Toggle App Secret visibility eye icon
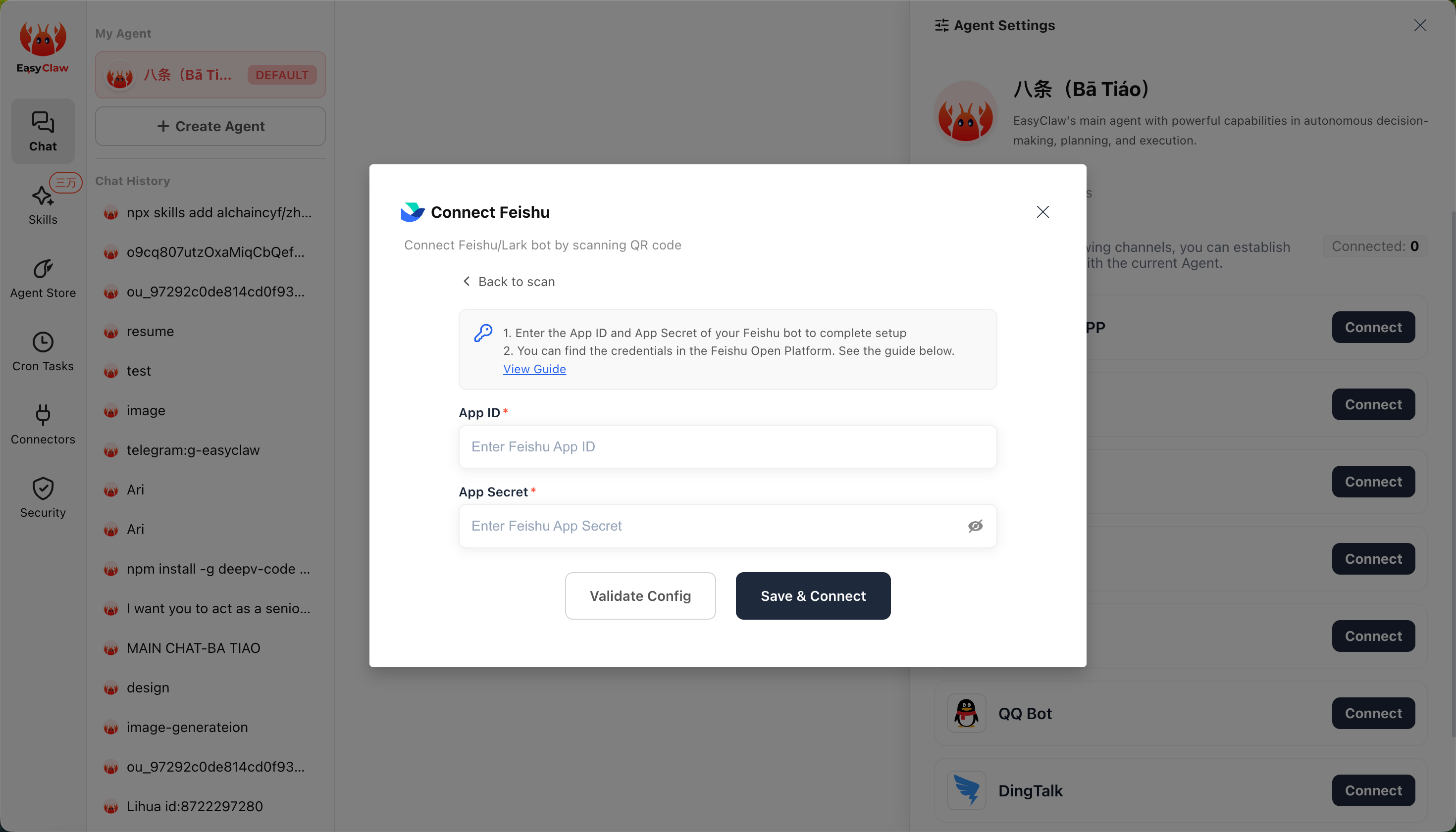1456x832 pixels. point(975,526)
